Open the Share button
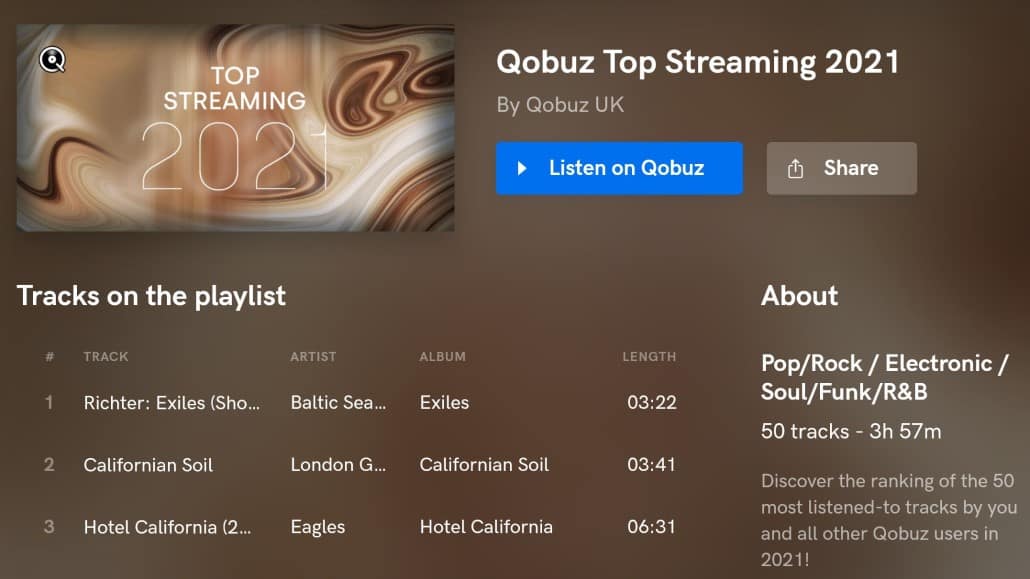 pos(841,168)
